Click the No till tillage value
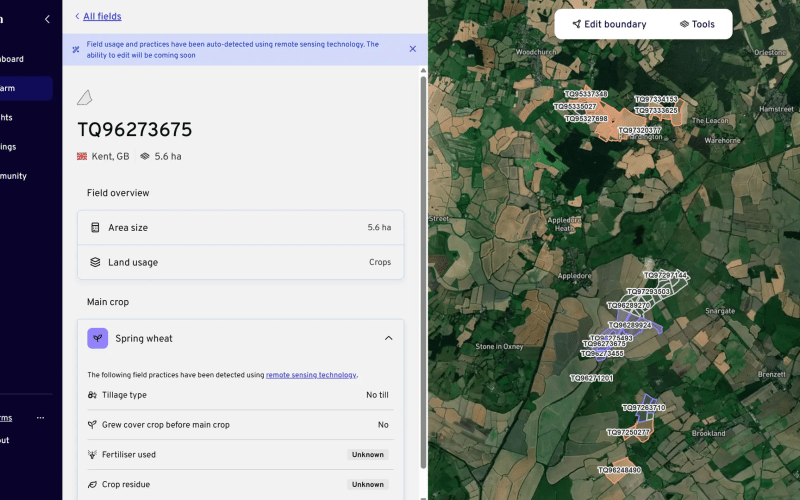800x500 pixels. 378,395
